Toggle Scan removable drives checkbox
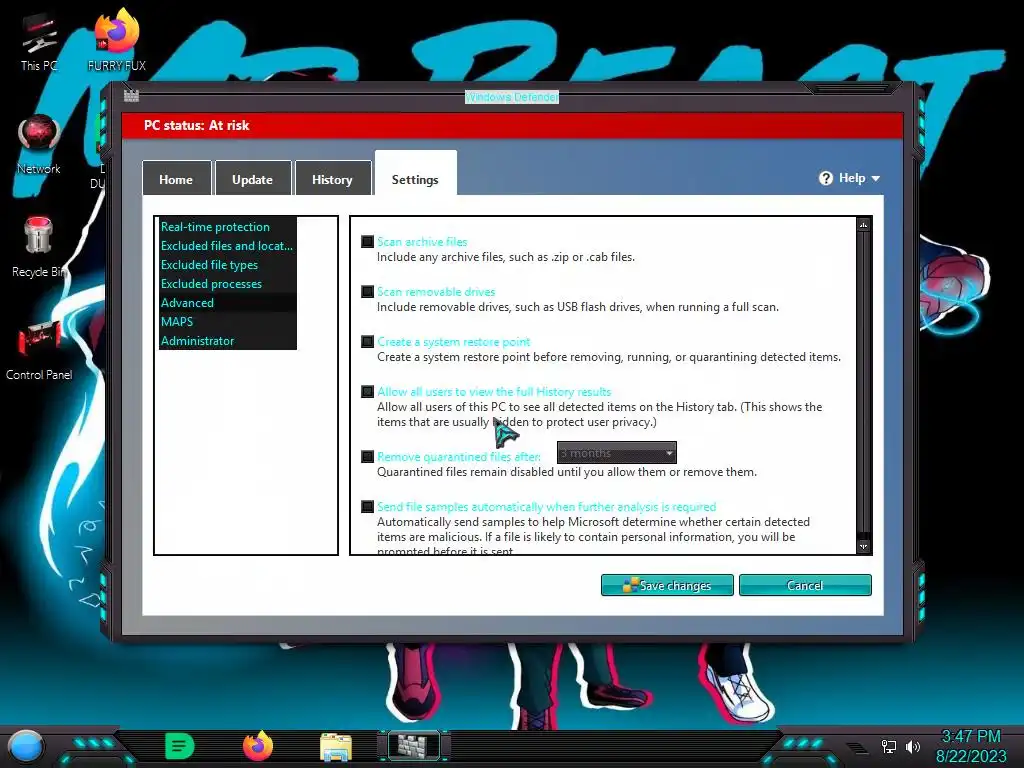This screenshot has height=768, width=1024. (x=368, y=291)
